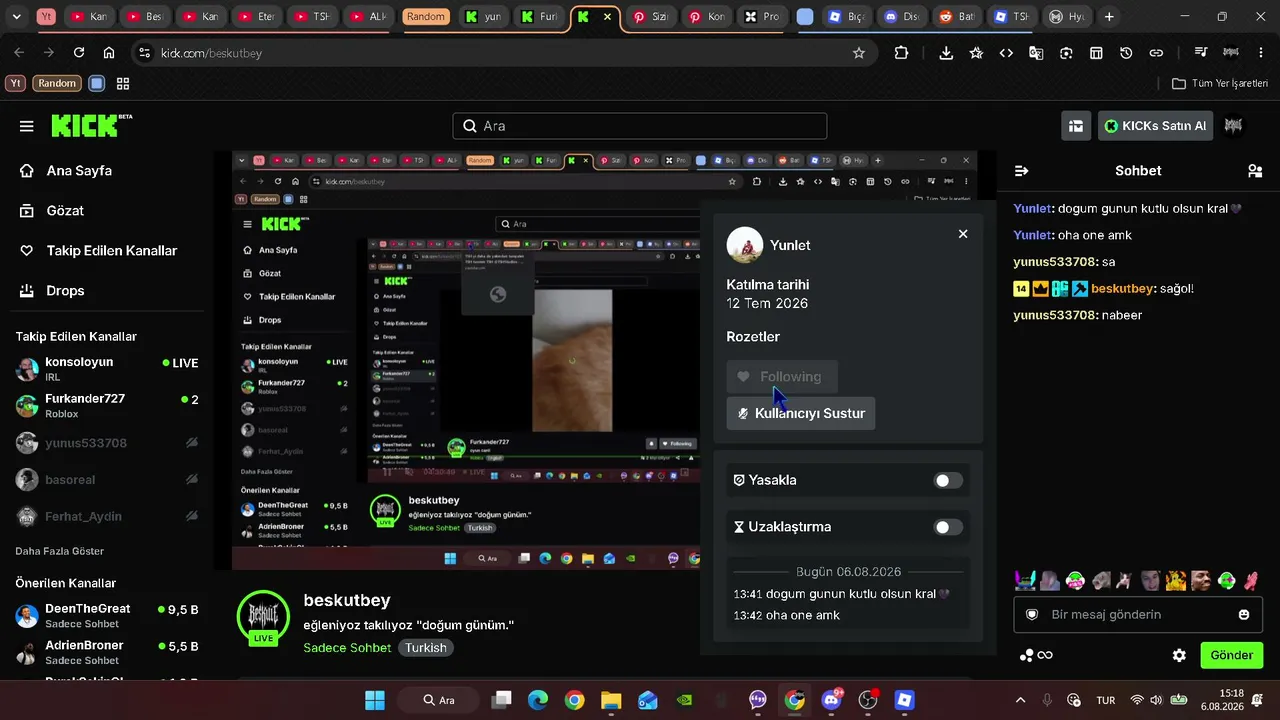Viewport: 1280px width, 720px height.
Task: Click Yunlet username in the first chat message
Action: click(1033, 209)
